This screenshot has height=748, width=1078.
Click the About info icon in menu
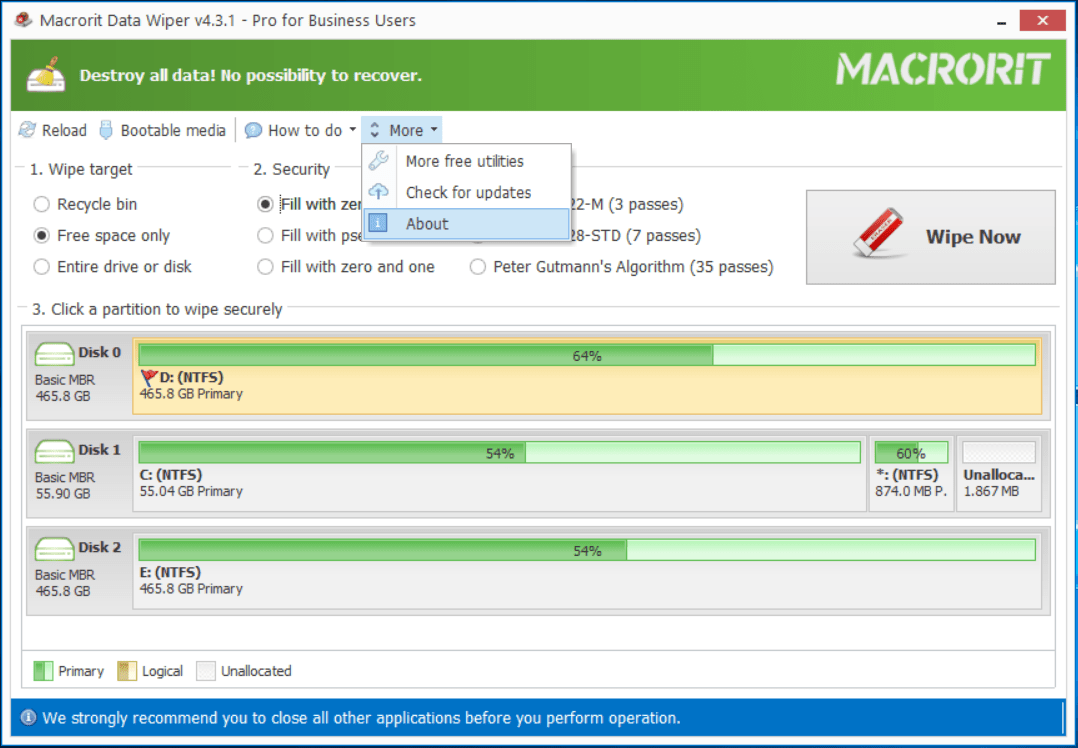click(379, 224)
